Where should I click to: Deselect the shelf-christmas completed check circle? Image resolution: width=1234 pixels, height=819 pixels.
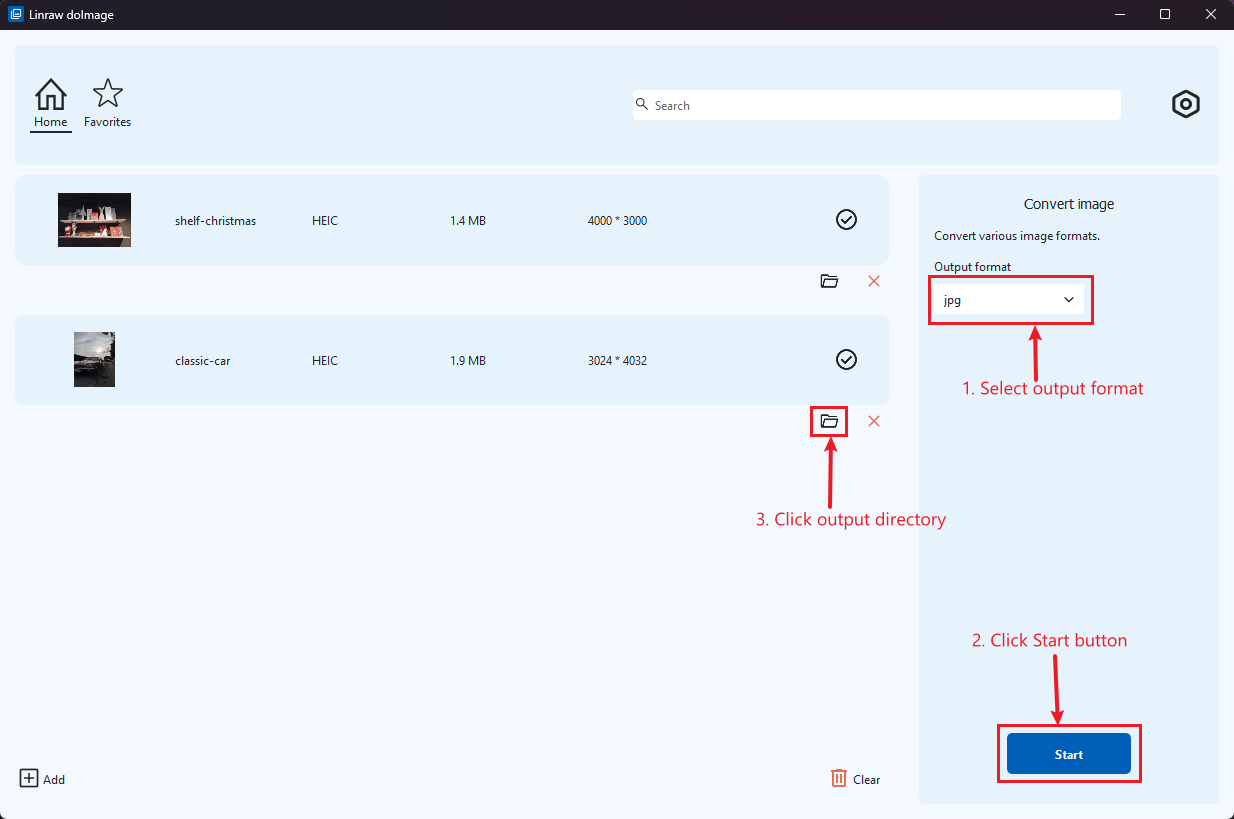pos(846,219)
